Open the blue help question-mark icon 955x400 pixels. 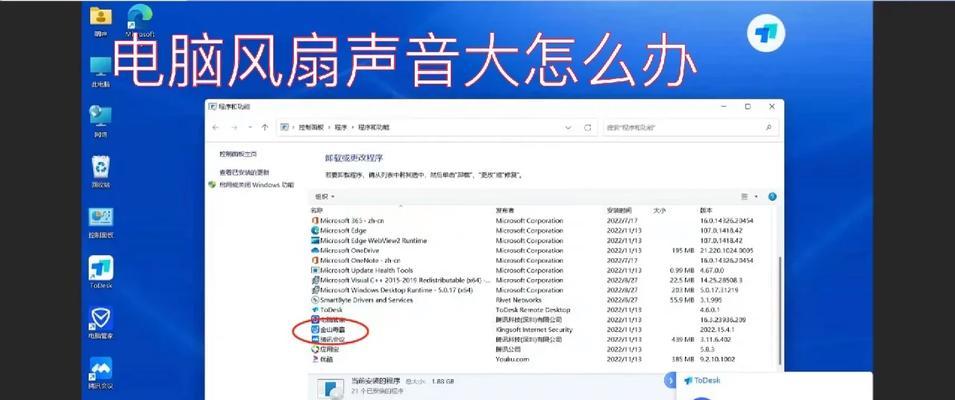(772, 197)
